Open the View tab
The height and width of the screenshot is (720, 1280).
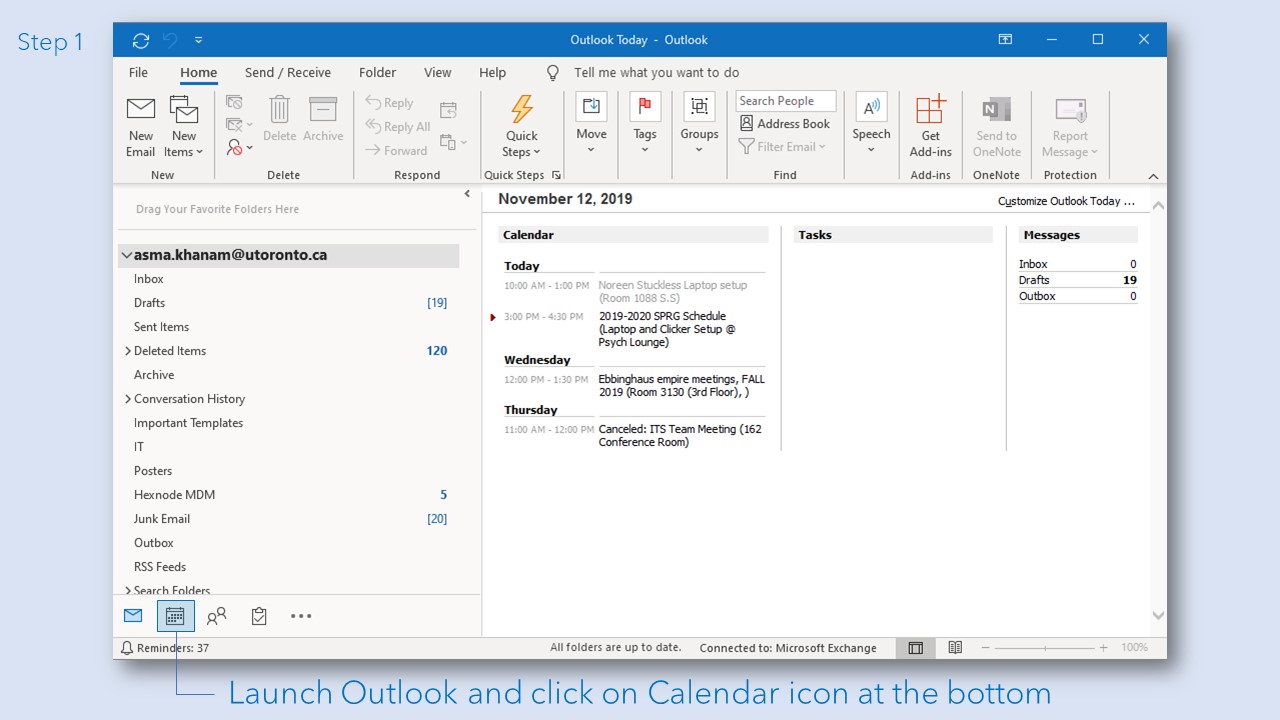[437, 73]
